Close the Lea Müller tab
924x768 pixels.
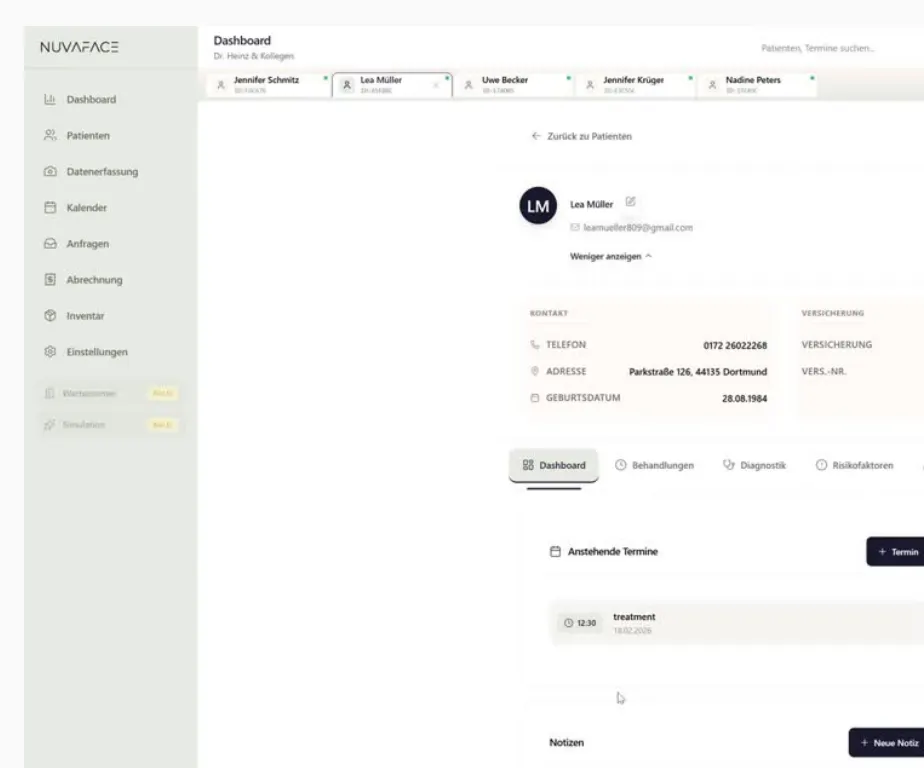pyautogui.click(x=436, y=85)
